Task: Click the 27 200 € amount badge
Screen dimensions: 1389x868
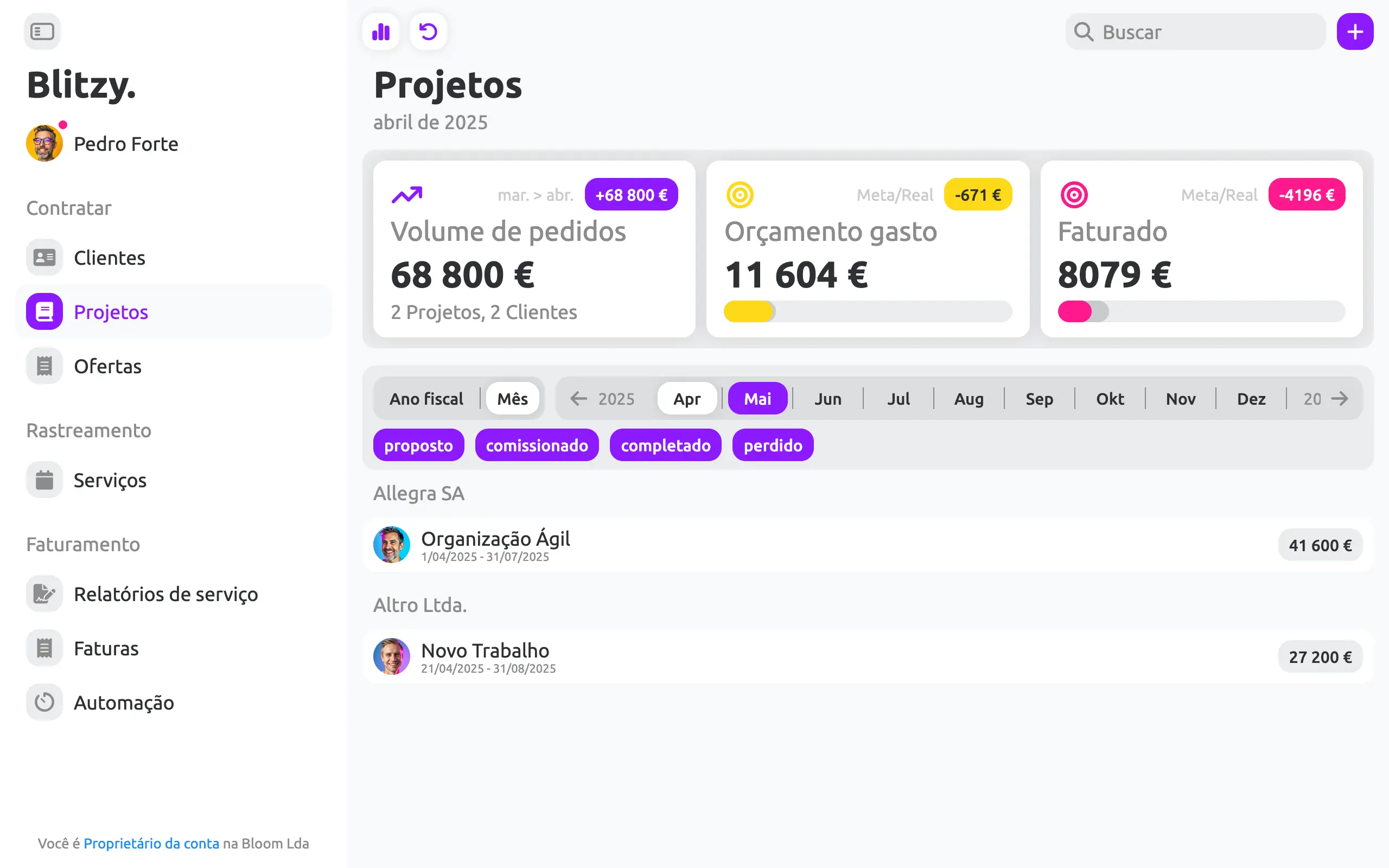Action: 1320,656
